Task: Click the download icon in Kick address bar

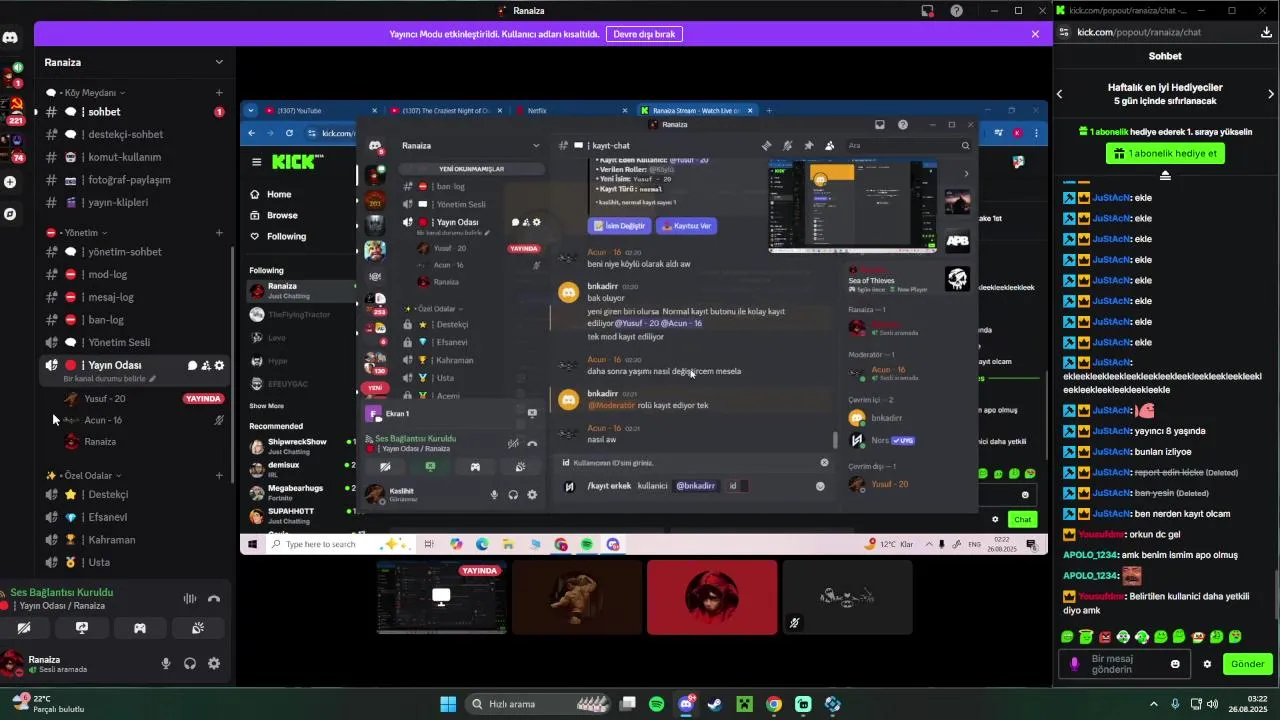Action: [x=1267, y=32]
